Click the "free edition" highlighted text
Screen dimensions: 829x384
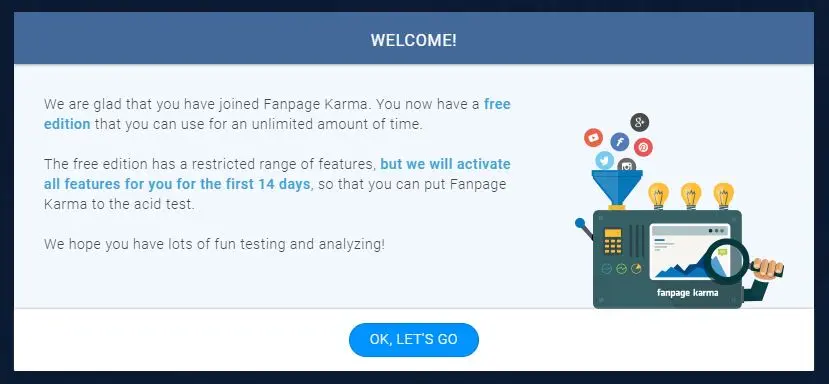(277, 114)
